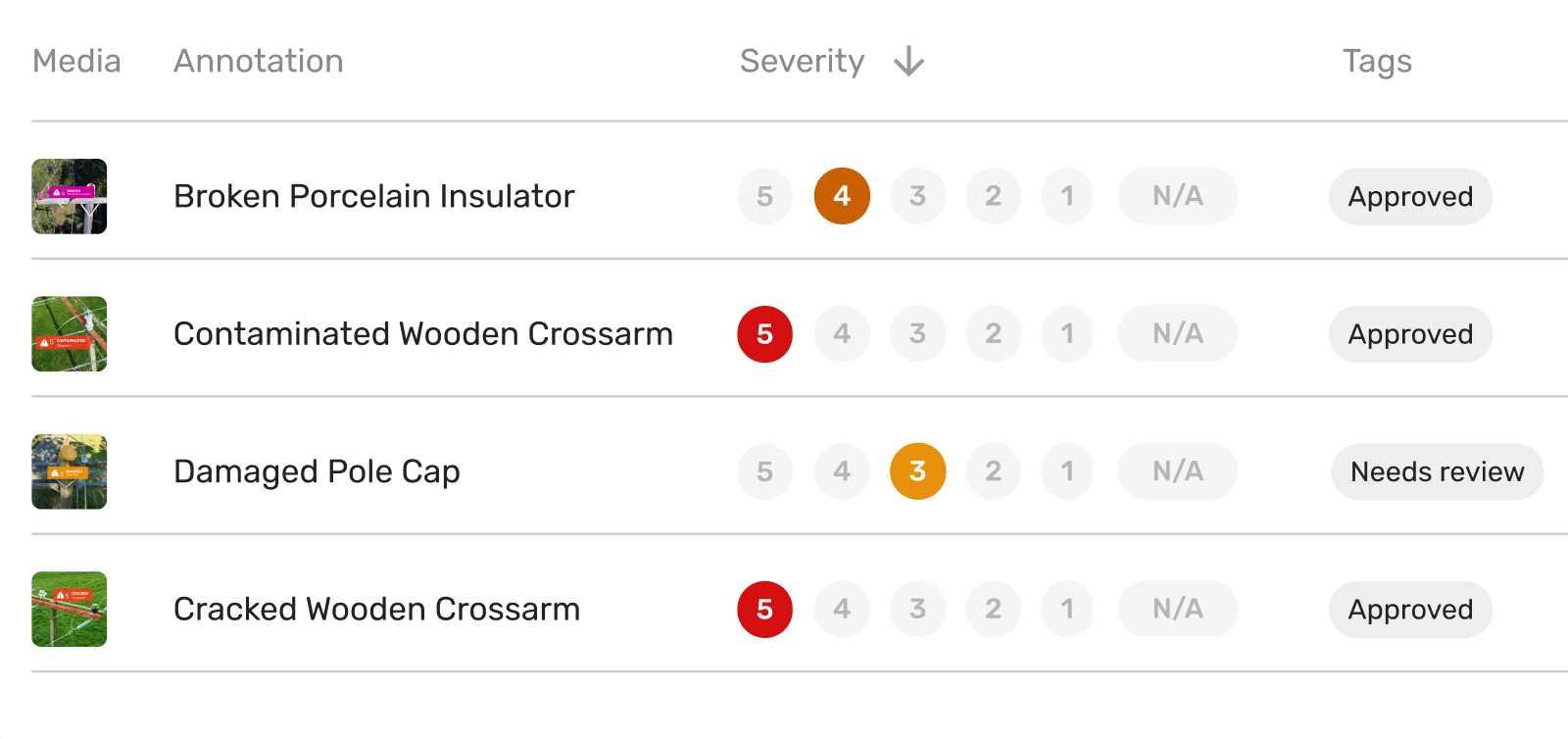1568x739 pixels.
Task: Set Damaged Pole Cap severity to 2
Action: [x=993, y=471]
